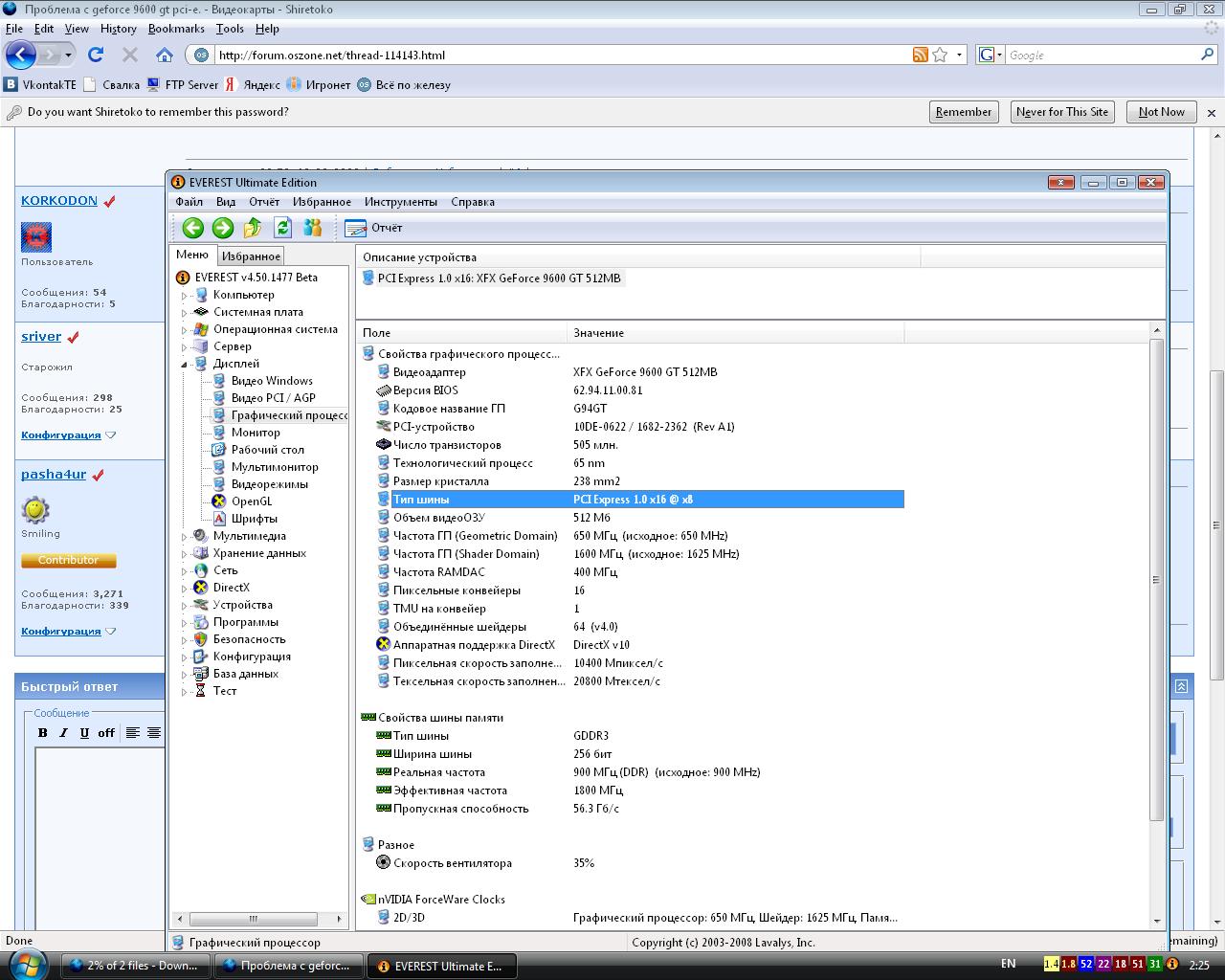
Task: Toggle Italic formatting in quick reply editor
Action: [63, 733]
